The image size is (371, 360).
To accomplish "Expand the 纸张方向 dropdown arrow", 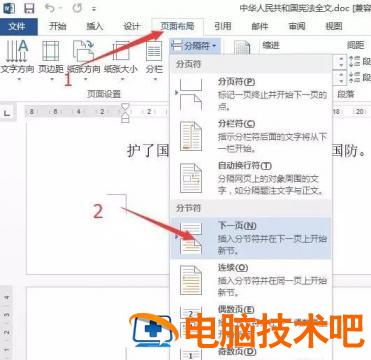I will 86,79.
